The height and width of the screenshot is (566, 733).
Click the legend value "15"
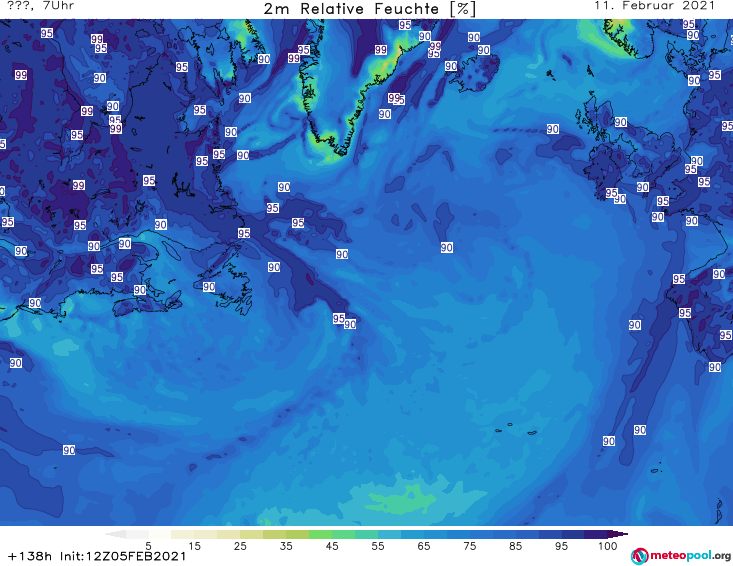[x=194, y=546]
